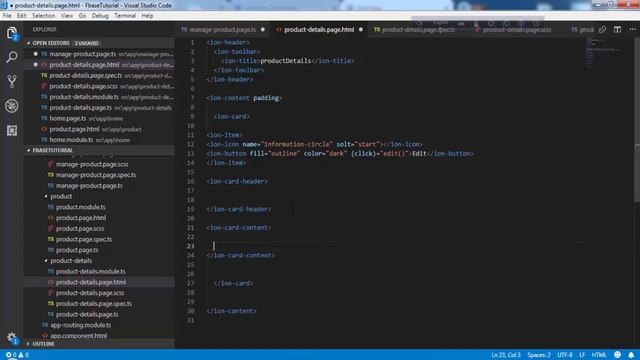Change HTML language mode
640x360 pixels.
tap(599, 355)
